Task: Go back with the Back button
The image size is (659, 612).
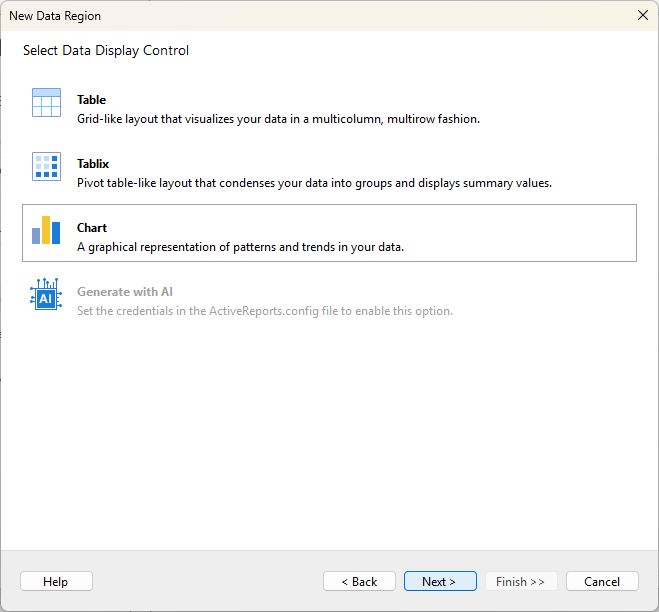Action: click(x=359, y=581)
